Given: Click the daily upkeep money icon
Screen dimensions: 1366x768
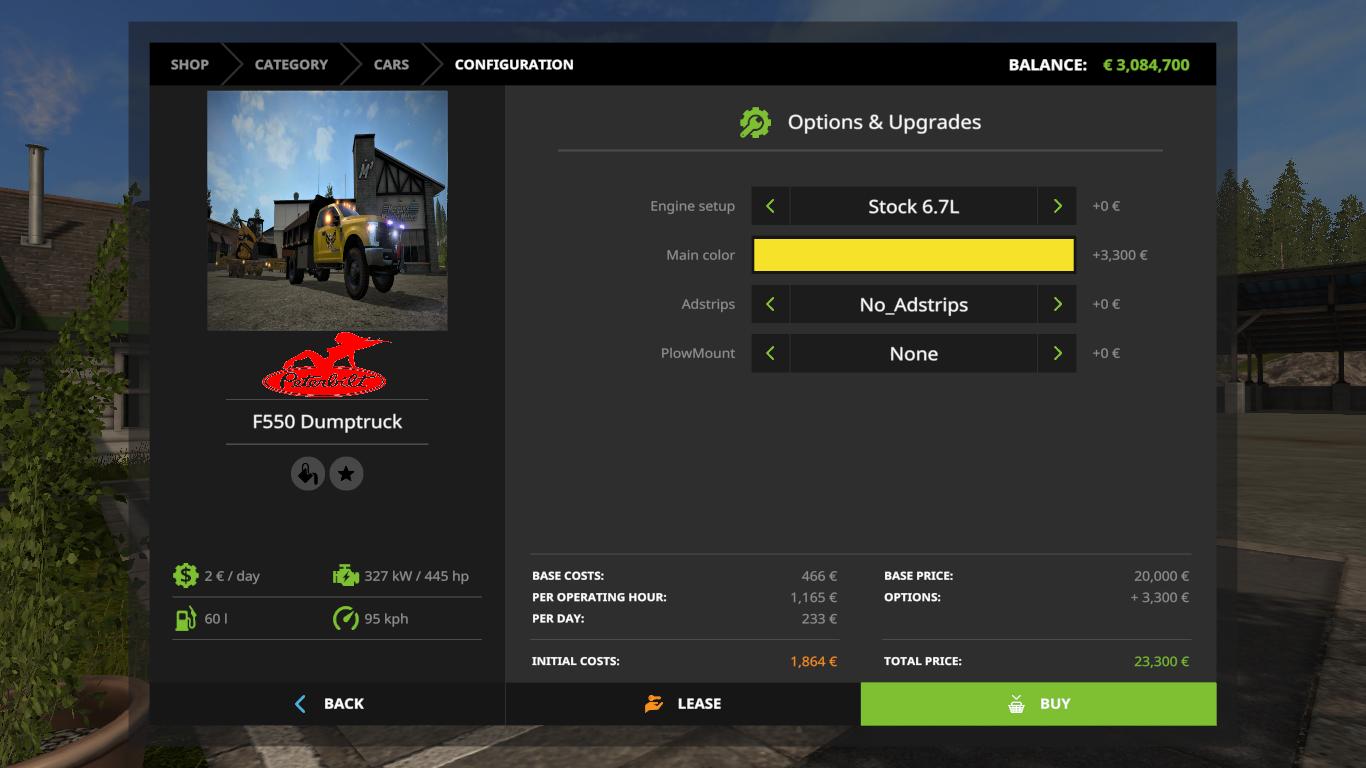Looking at the screenshot, I should (185, 575).
